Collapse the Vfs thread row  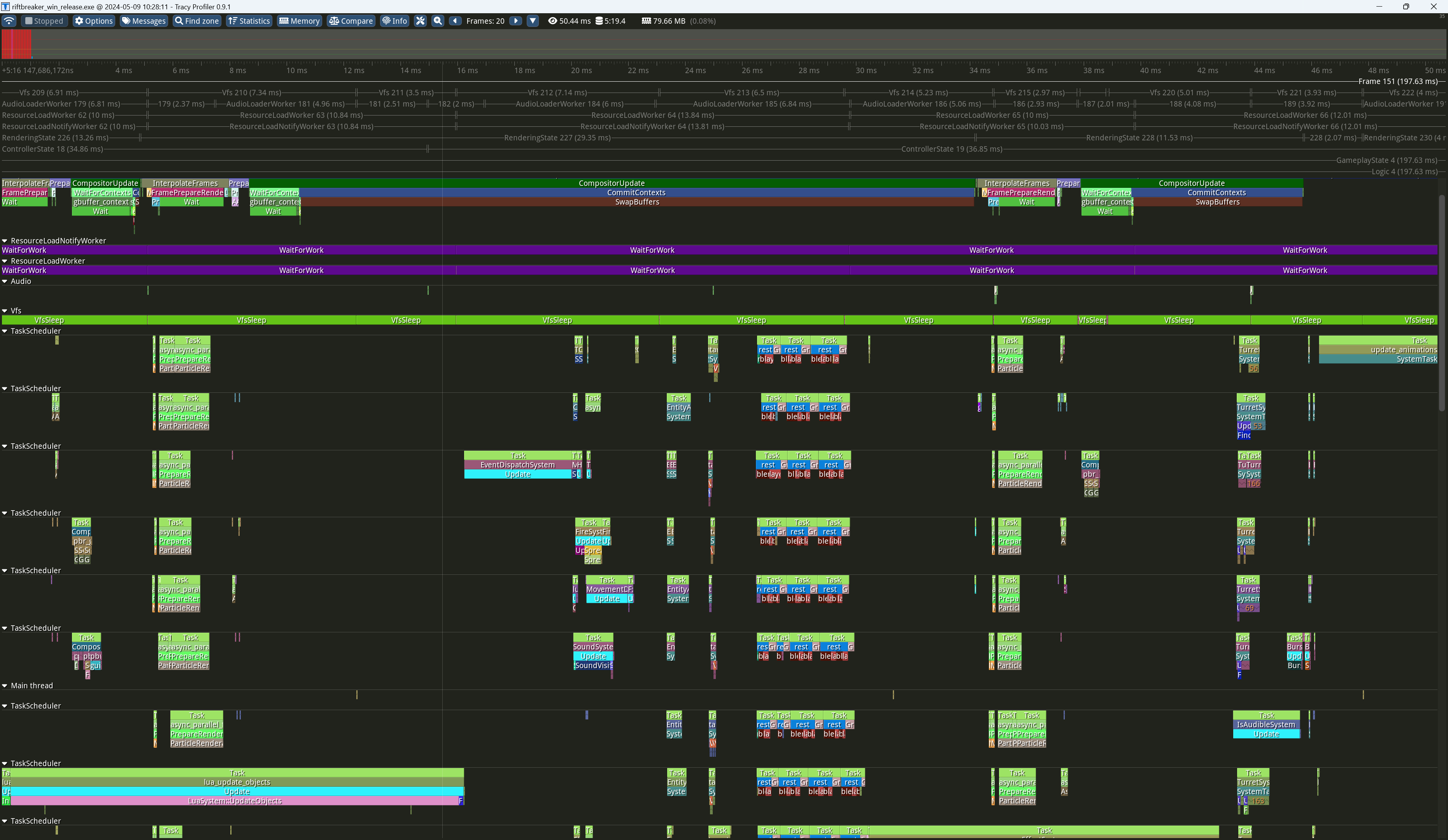tap(5, 311)
